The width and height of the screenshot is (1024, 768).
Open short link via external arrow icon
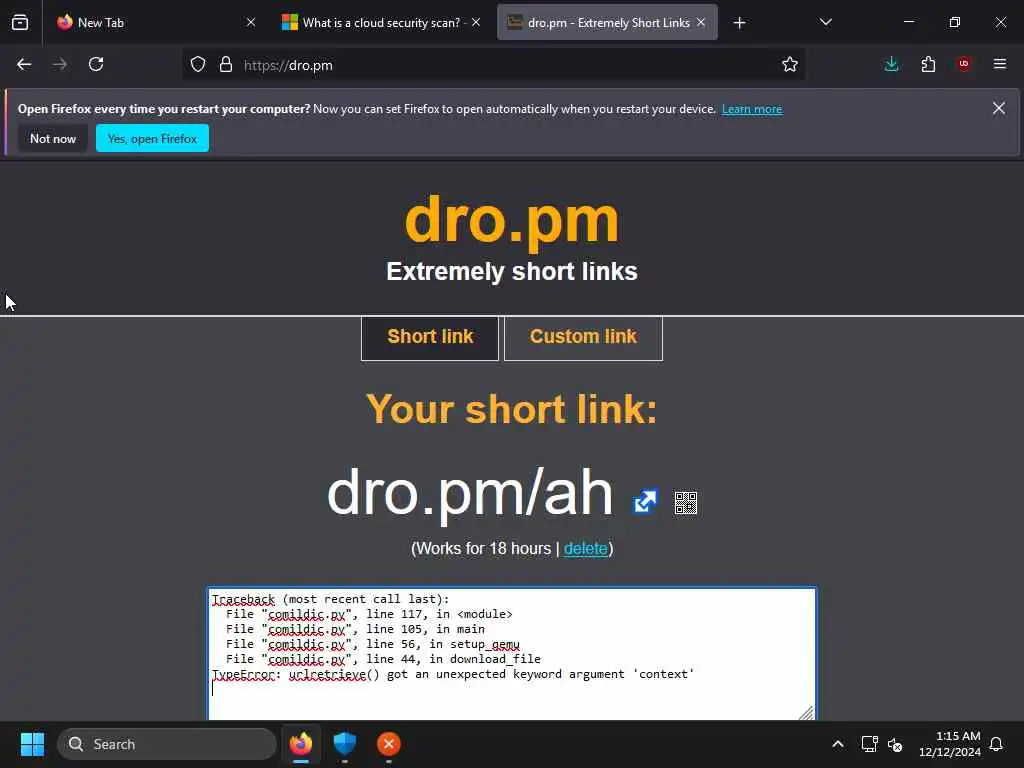coord(645,502)
